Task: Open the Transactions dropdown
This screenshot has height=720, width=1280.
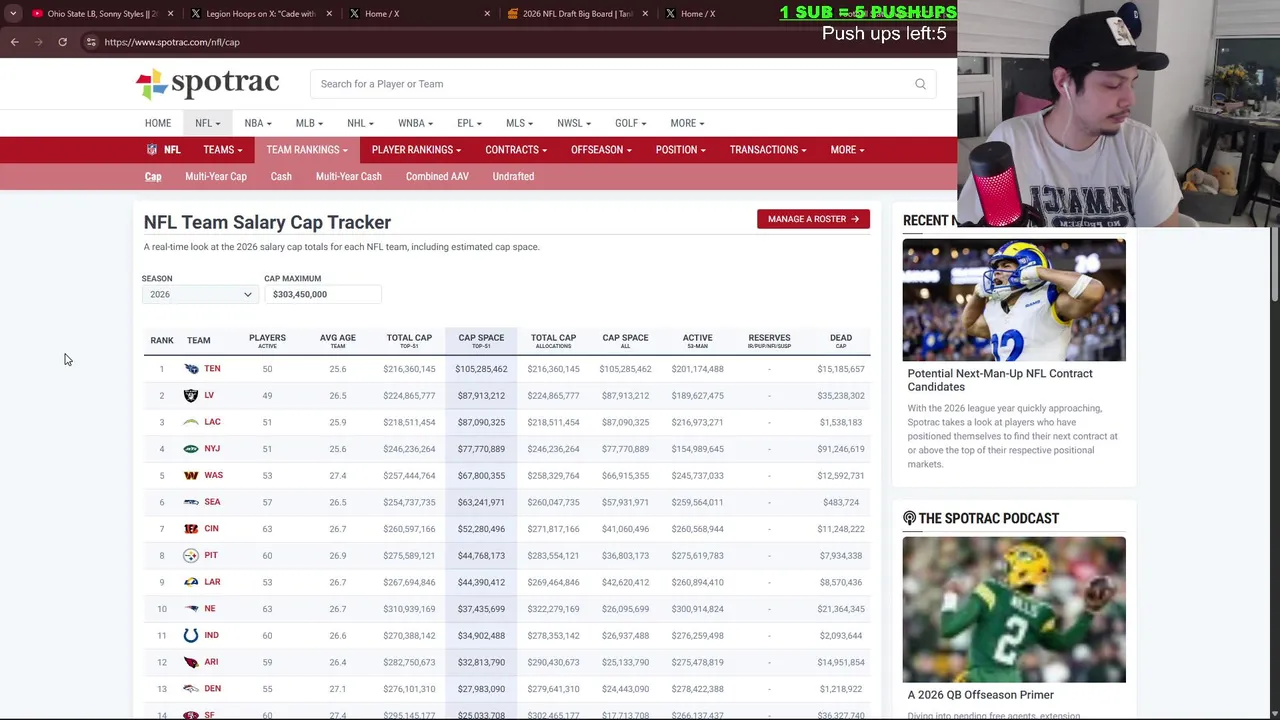Action: 768,150
